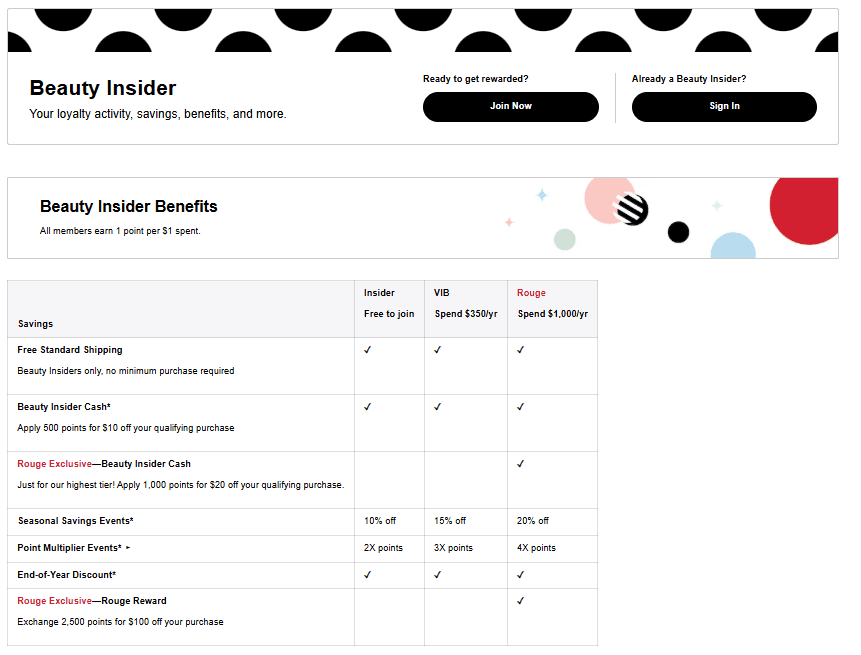Expand the Point Multiplier Events arrow
Viewport: 861px width, 655px height.
(128, 547)
